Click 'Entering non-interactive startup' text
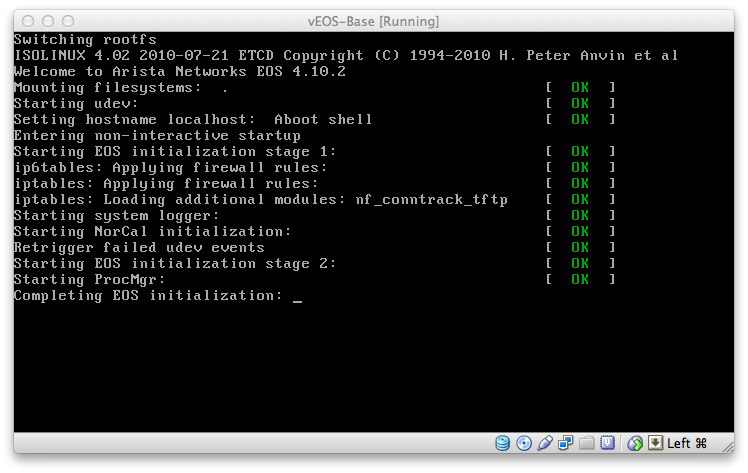This screenshot has height=473, width=748. coord(157,135)
